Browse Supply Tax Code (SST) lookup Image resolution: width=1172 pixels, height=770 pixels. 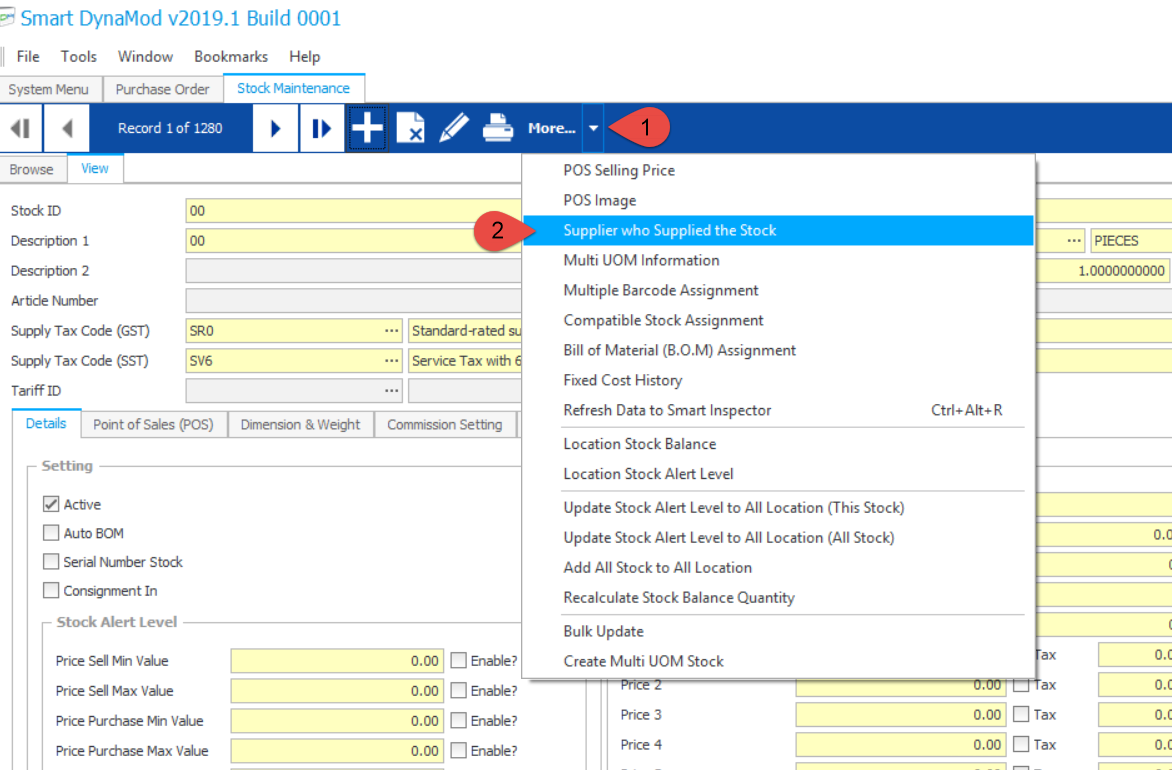coord(392,360)
